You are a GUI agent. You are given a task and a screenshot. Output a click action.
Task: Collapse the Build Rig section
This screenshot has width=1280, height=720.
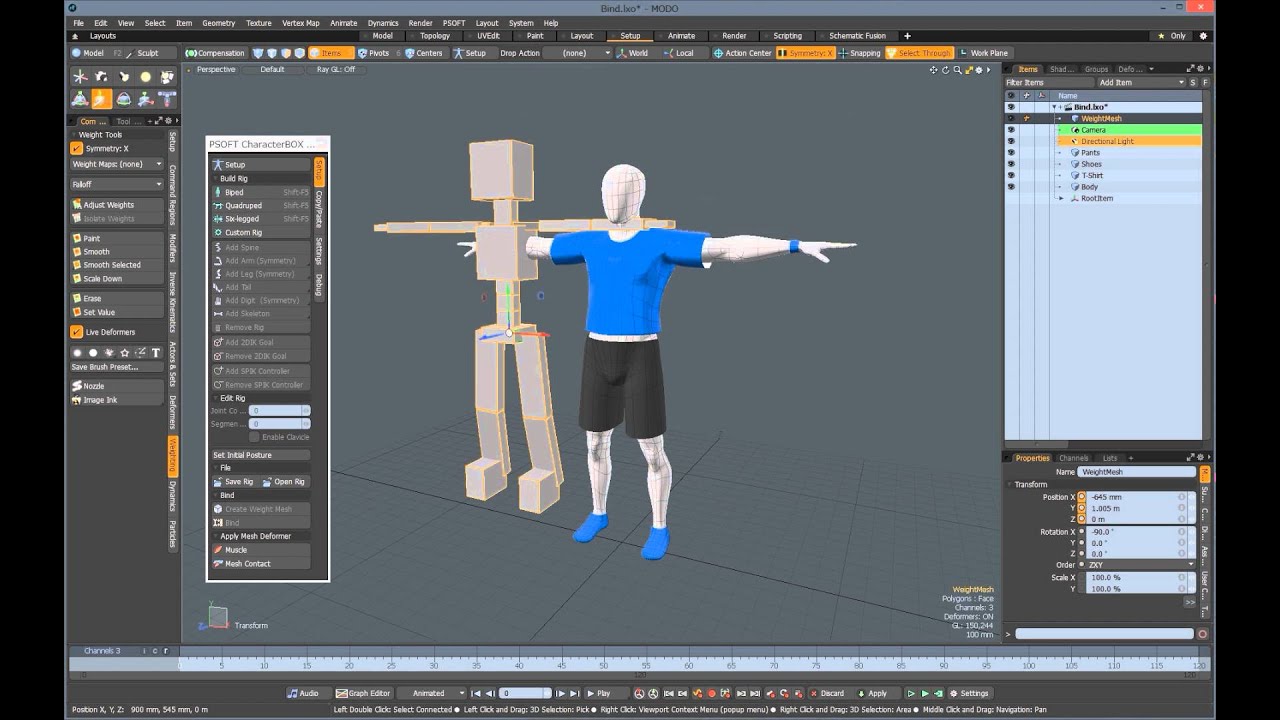(x=216, y=179)
